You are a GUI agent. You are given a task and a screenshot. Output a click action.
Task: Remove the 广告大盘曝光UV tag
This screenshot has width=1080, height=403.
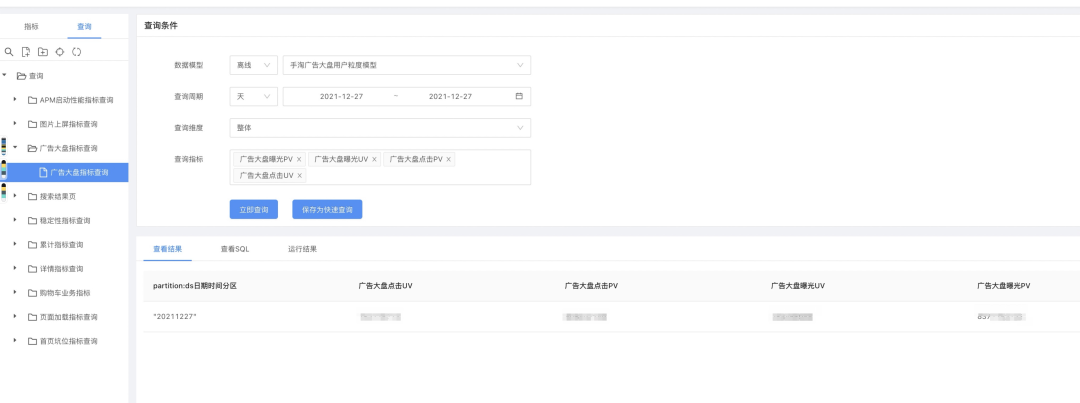click(375, 159)
